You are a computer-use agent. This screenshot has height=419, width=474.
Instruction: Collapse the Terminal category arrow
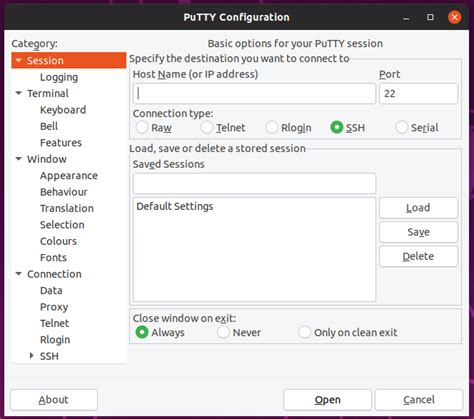(19, 93)
